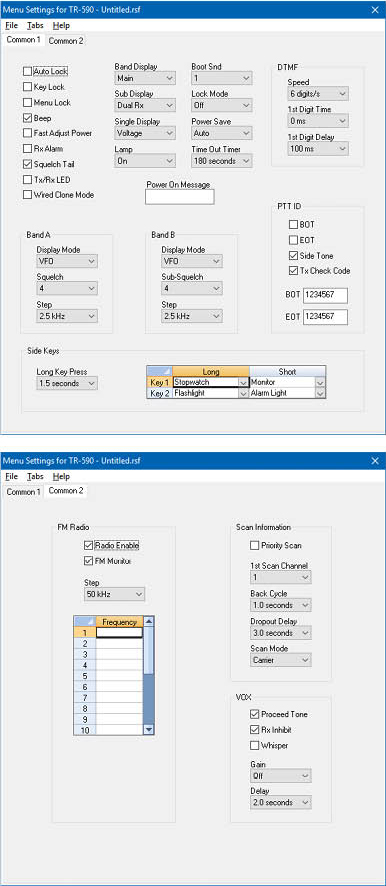This screenshot has width=386, height=886.
Task: Open Tabs menu in the window showing Common 1 settings
Action: pyautogui.click(x=35, y=25)
